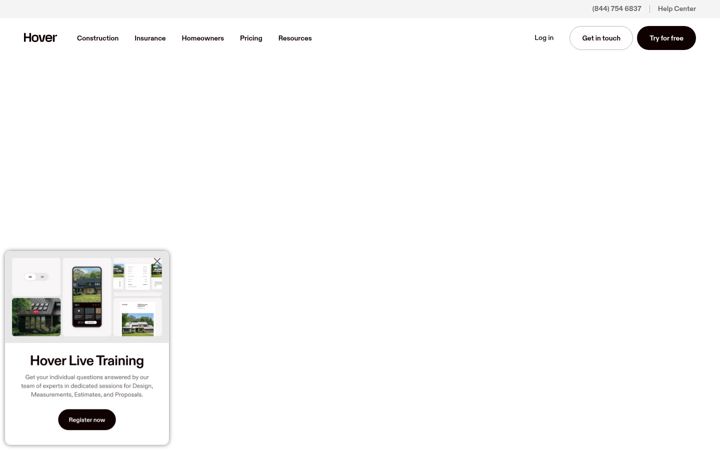Click the popup training description text
Screen dimensions: 720x450
[x=87, y=386]
